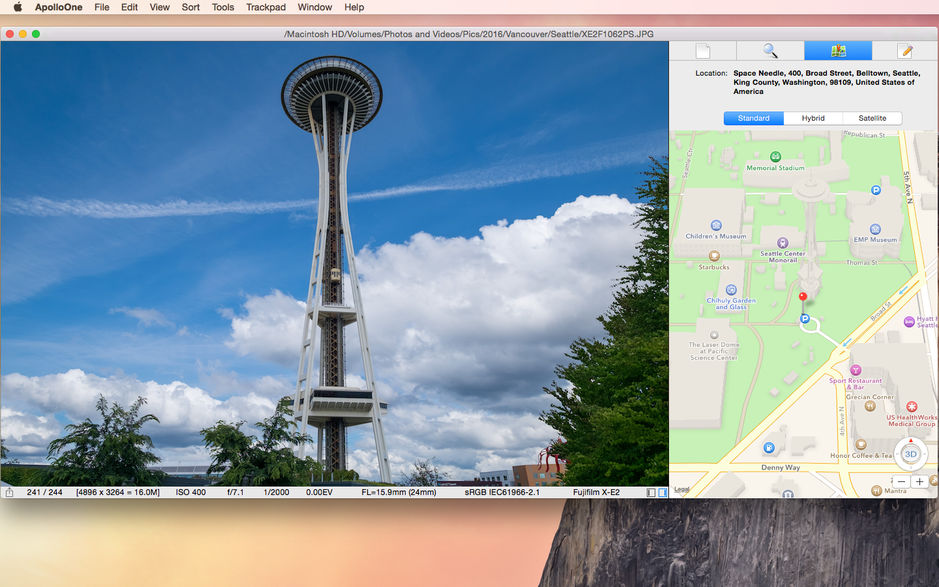Open the Trackpad menu
The height and width of the screenshot is (587, 939).
click(x=265, y=7)
